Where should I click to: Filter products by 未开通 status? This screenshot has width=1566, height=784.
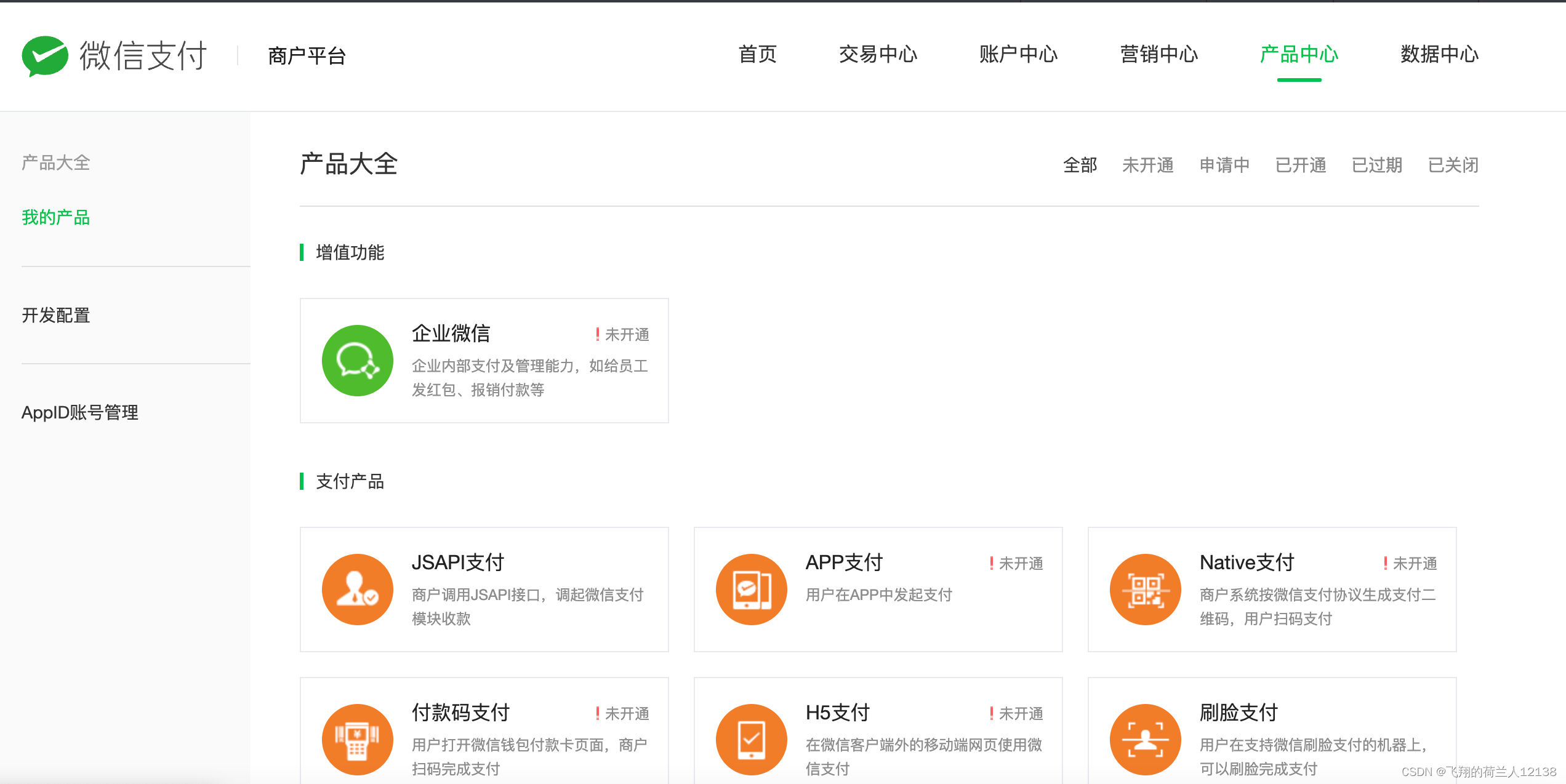coord(1147,165)
